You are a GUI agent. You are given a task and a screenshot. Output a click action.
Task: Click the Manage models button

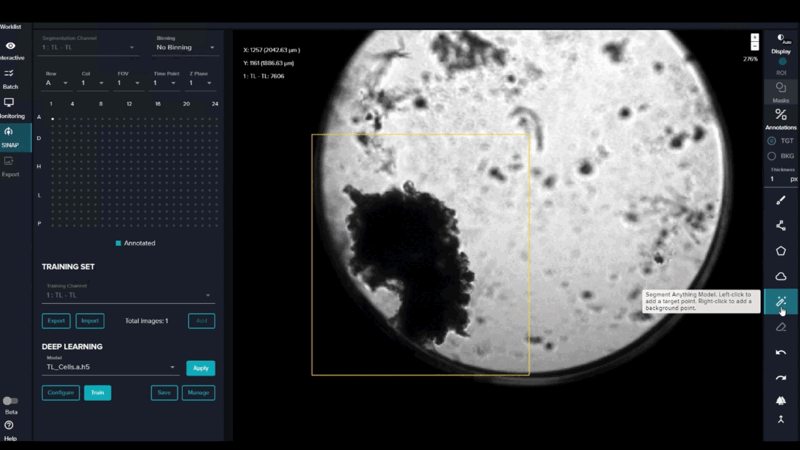(198, 393)
